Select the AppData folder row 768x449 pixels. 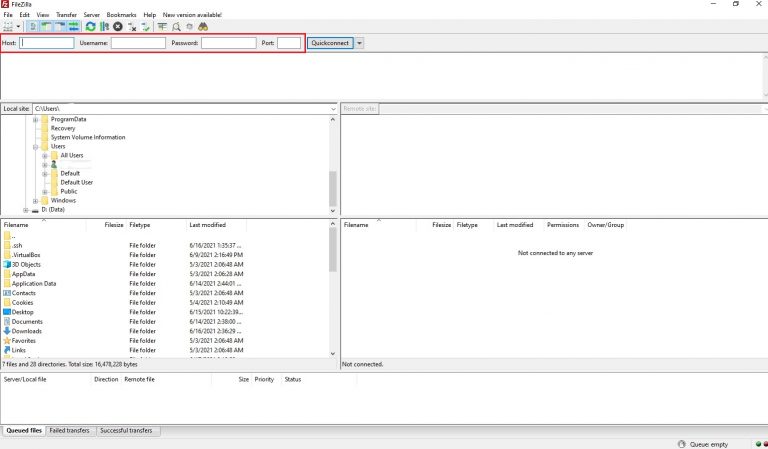(122, 274)
